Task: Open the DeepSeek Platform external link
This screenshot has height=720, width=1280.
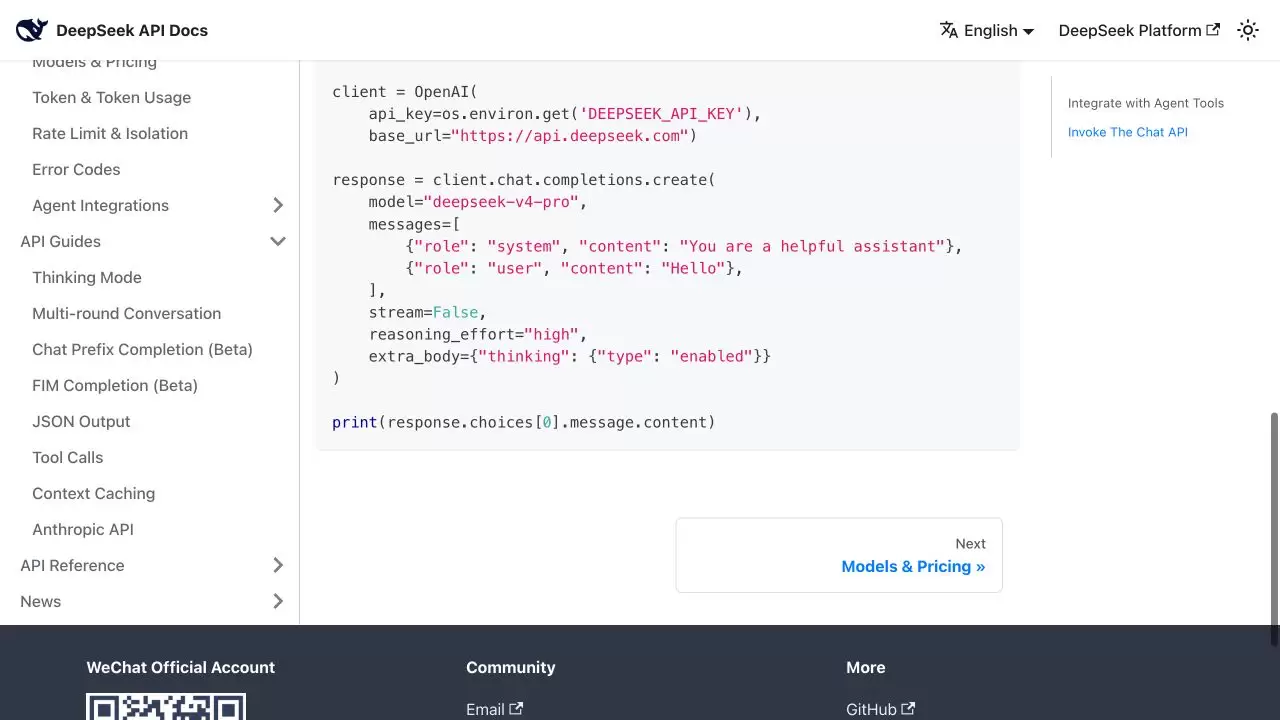Action: [x=1139, y=30]
